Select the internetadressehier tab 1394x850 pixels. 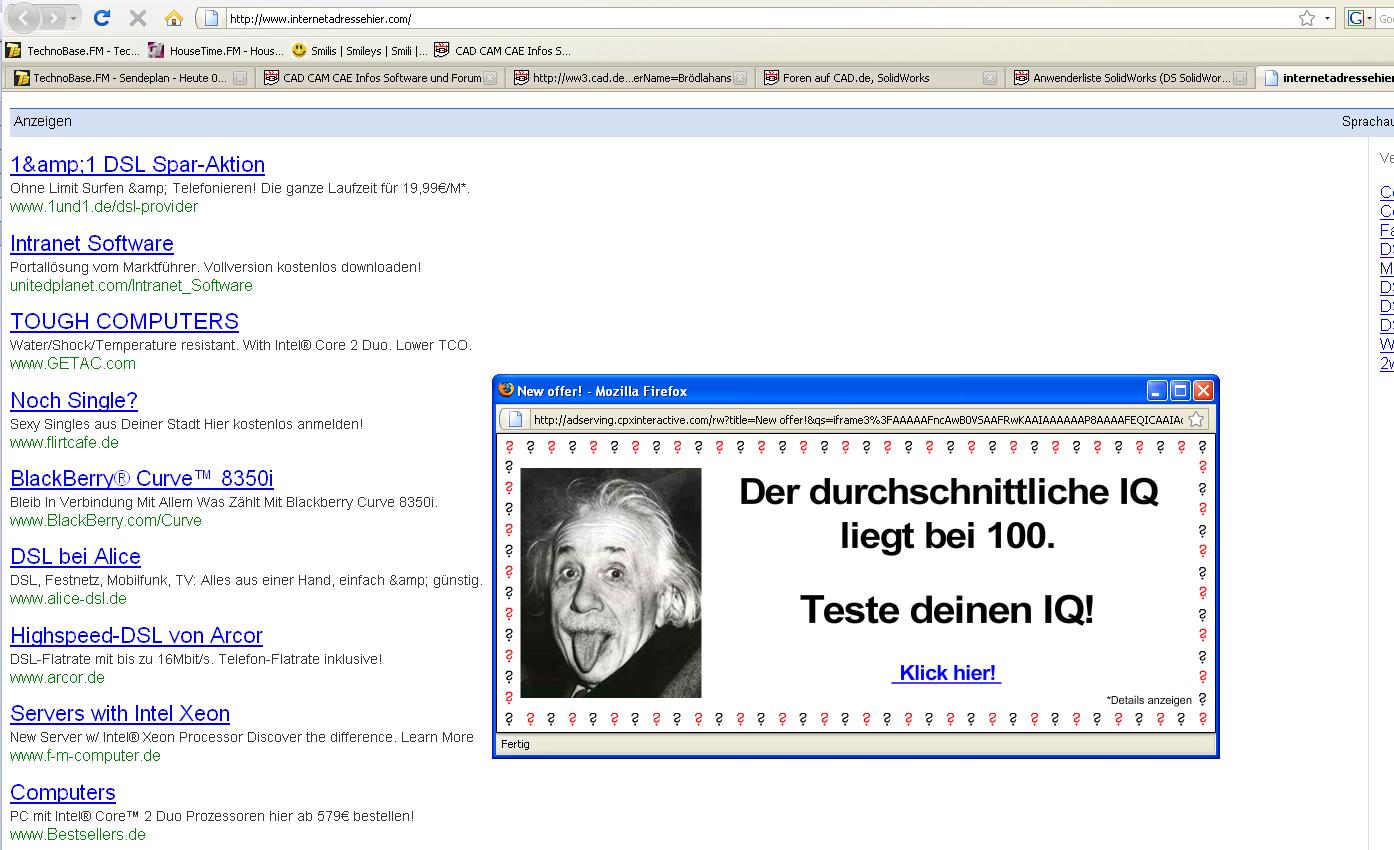1326,78
